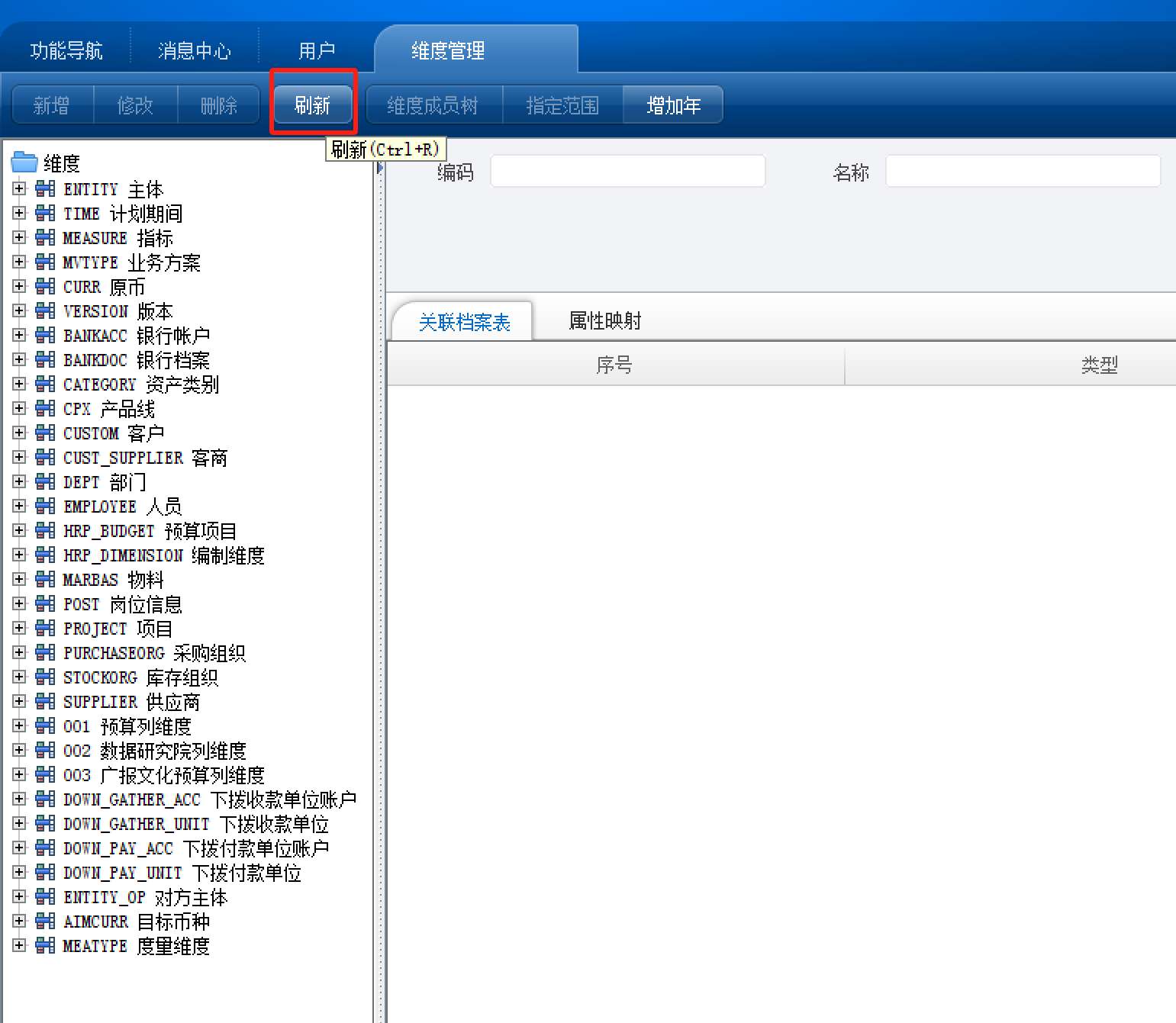1176x1023 pixels.
Task: Select the 001 预算列维度 tree row
Action: coord(127,726)
